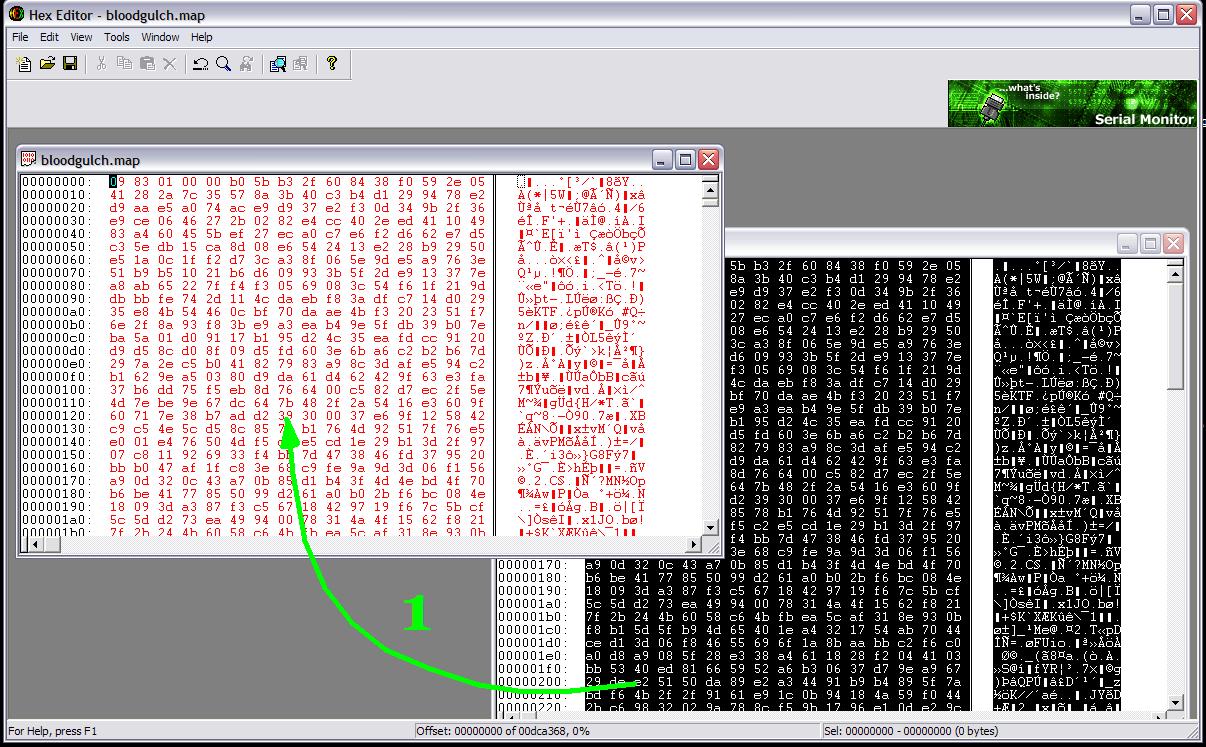
Task: Minimize the front bloodgulch.map child window
Action: pos(663,159)
